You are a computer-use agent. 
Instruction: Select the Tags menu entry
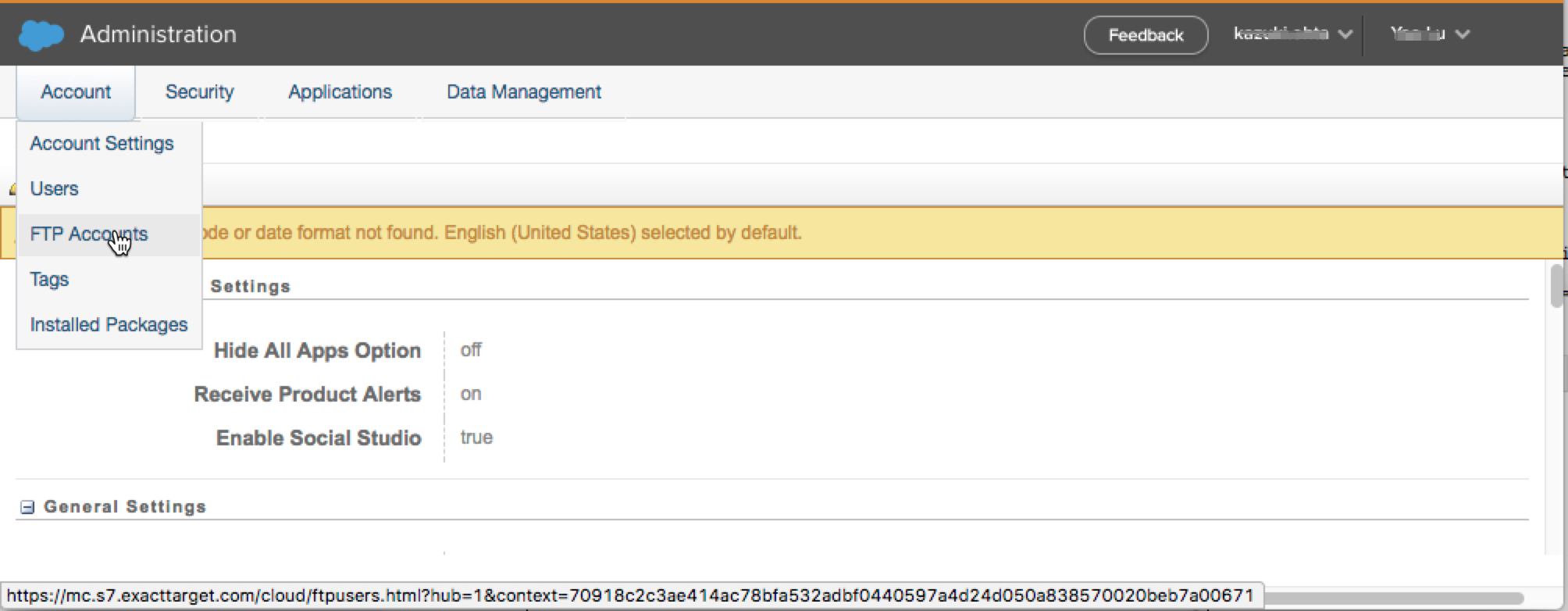[x=49, y=280]
